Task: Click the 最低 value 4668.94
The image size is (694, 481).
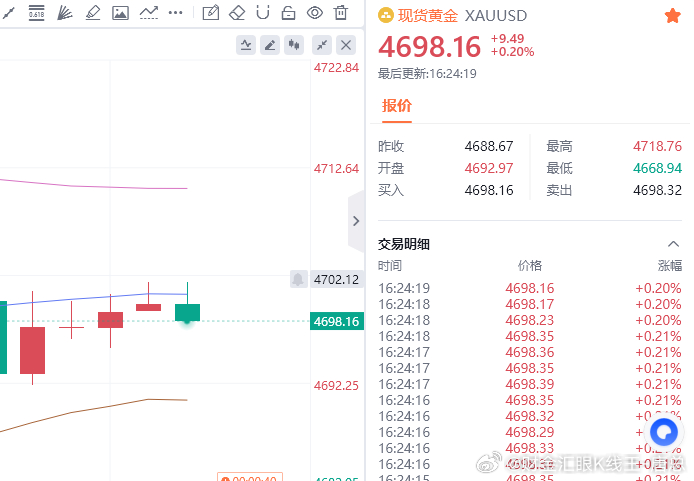Action: coord(657,168)
